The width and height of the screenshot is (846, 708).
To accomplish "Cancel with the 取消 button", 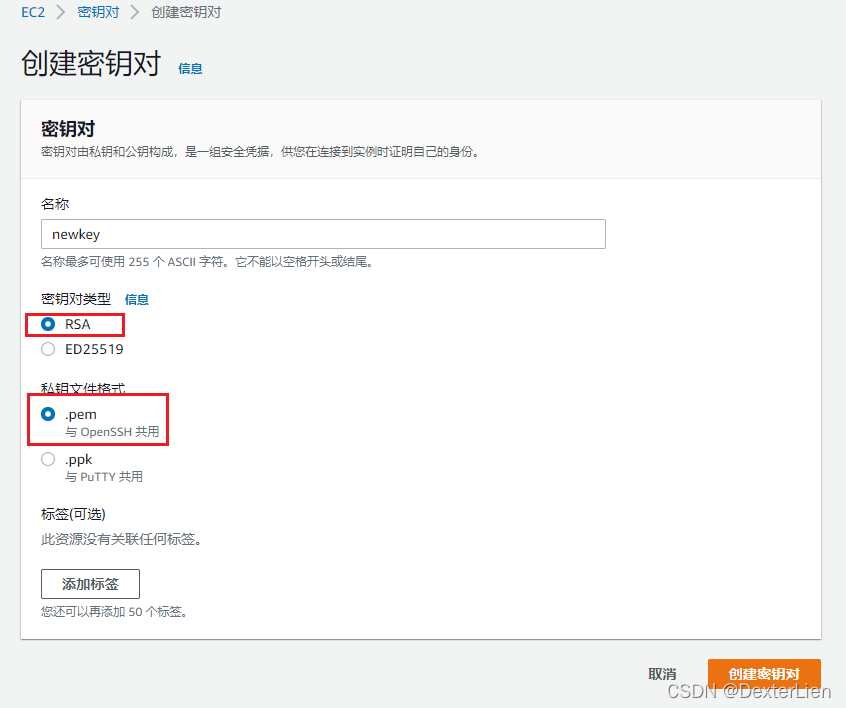I will pyautogui.click(x=662, y=674).
